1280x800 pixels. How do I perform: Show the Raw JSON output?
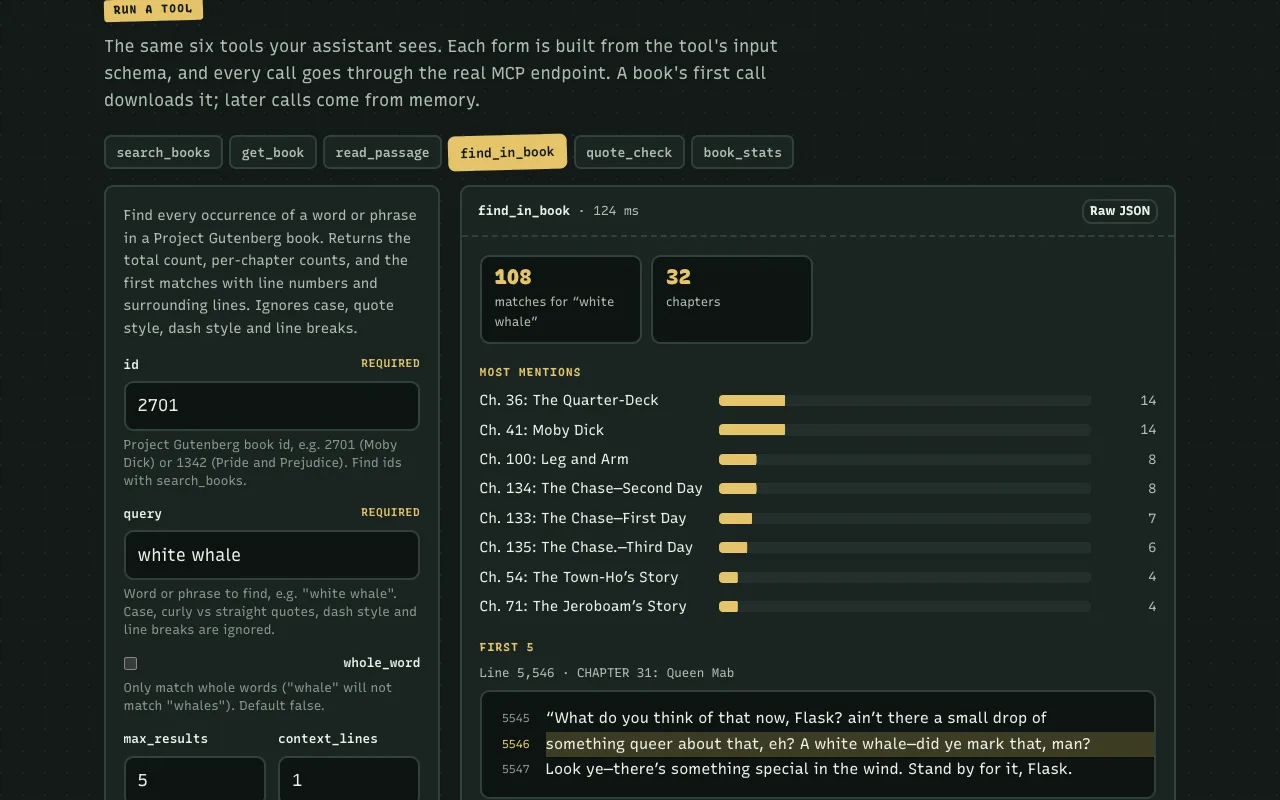pos(1120,211)
